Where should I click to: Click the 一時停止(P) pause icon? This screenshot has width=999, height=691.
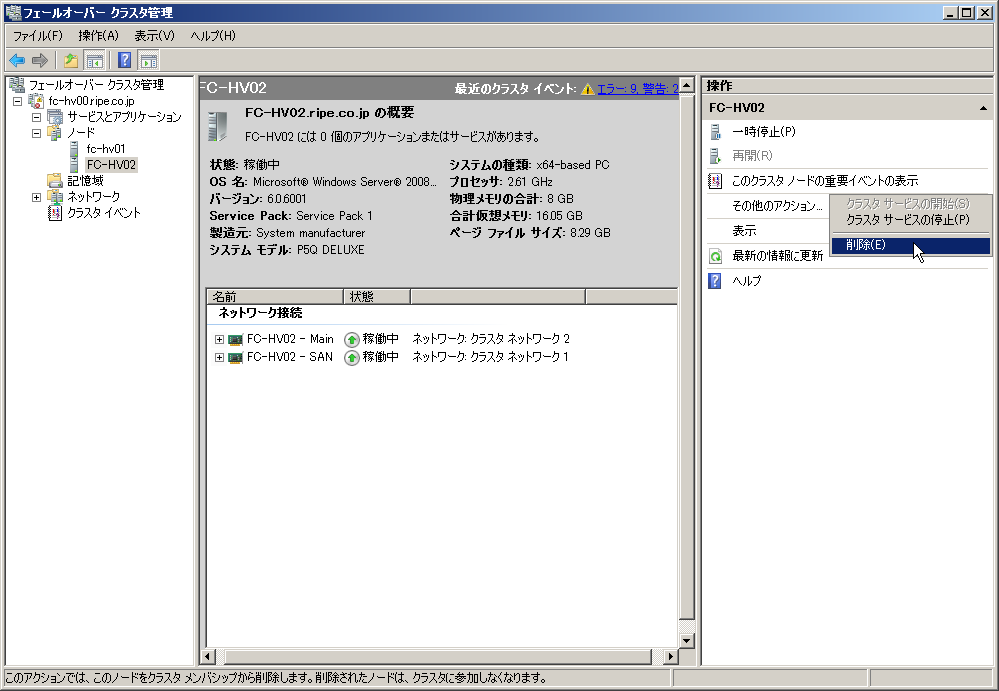coord(715,132)
